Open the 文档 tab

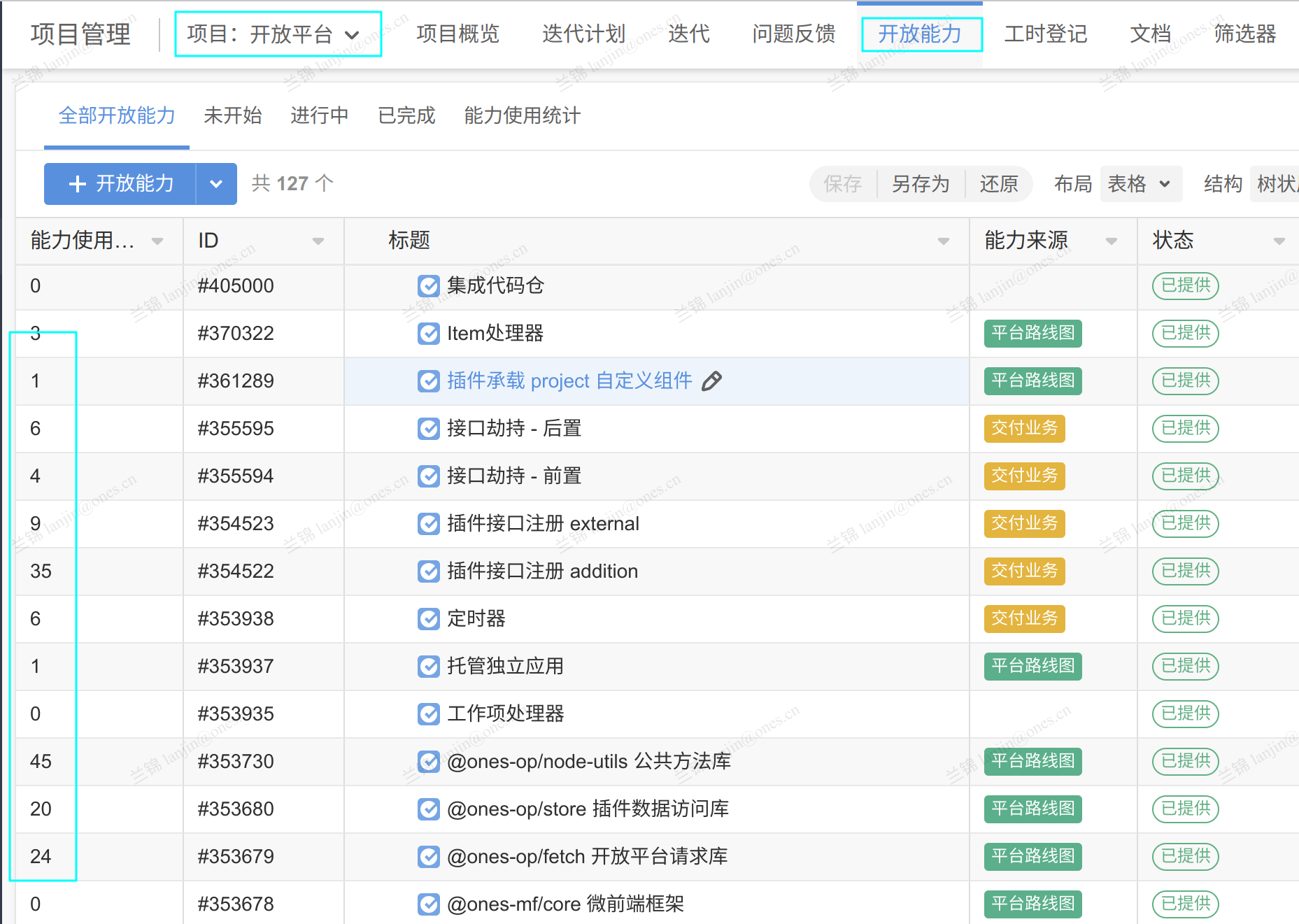click(x=1151, y=34)
